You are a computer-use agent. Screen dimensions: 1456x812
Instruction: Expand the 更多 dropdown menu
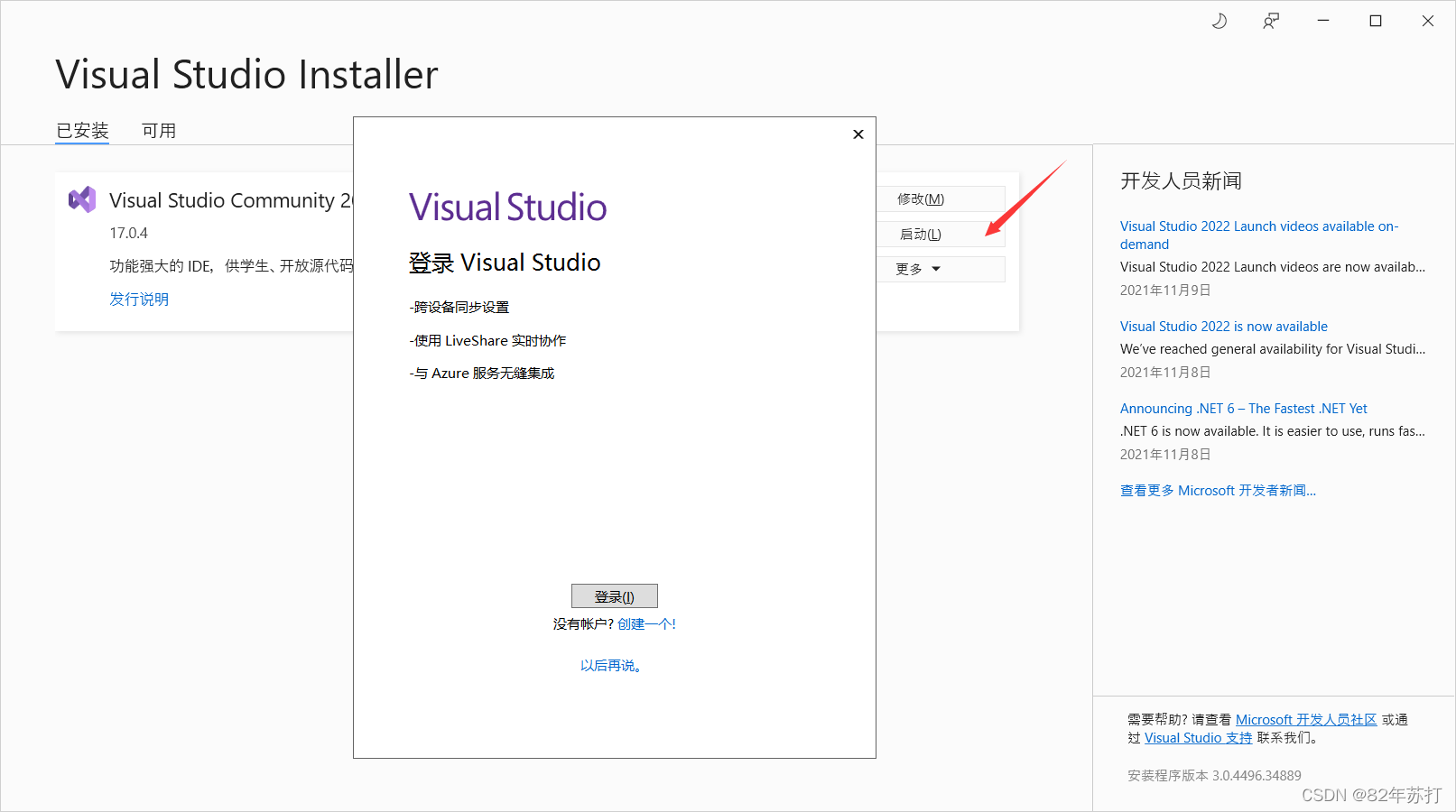coord(916,268)
